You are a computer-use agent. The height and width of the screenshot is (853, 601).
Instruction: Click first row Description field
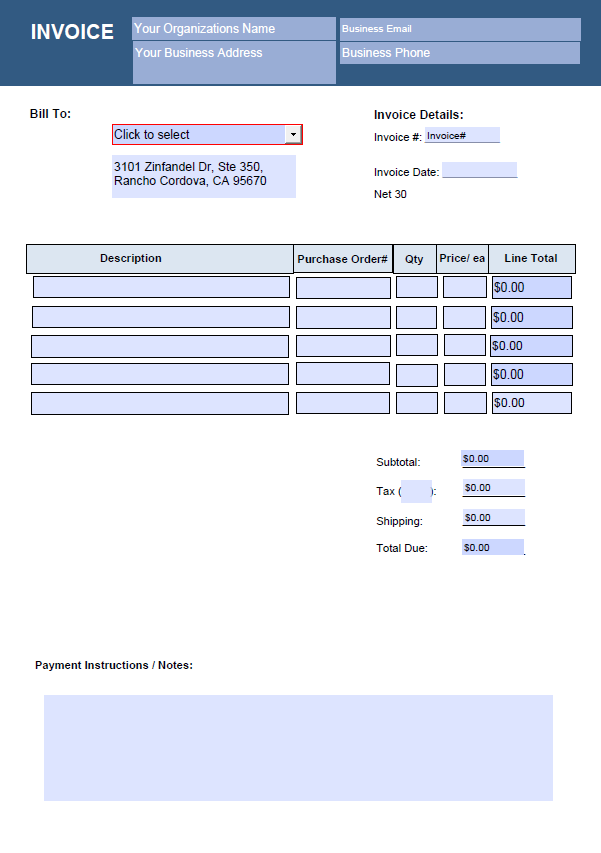(x=161, y=287)
